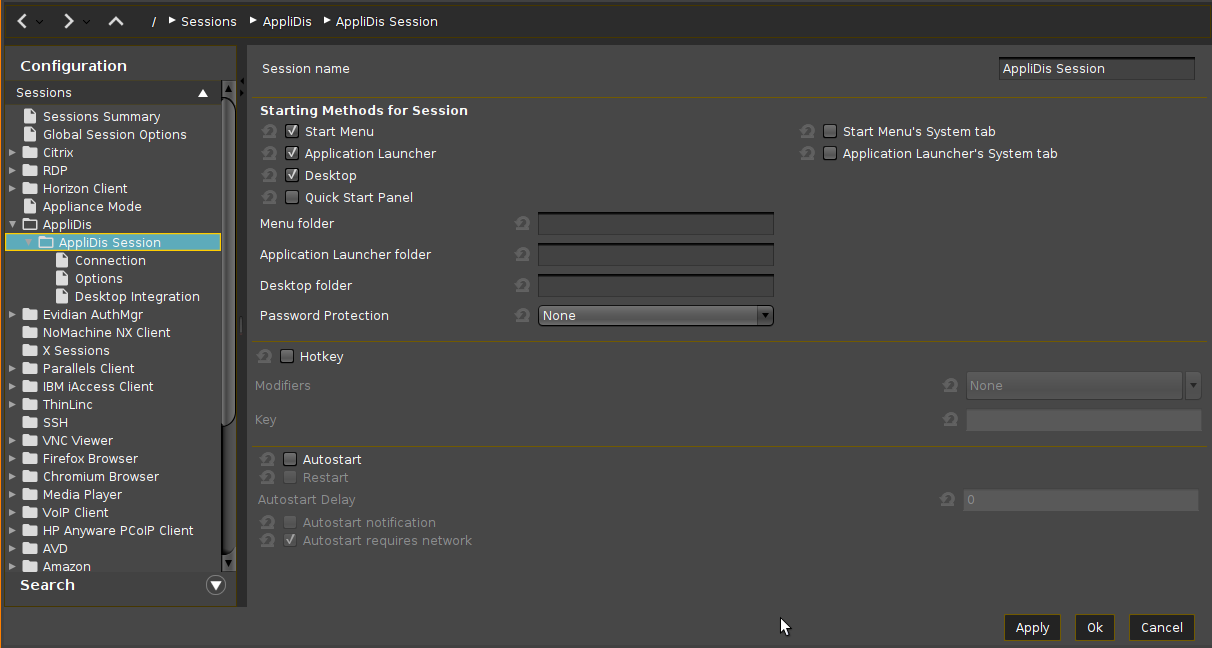The height and width of the screenshot is (648, 1212).
Task: Click the Session name input field
Action: 1096,69
